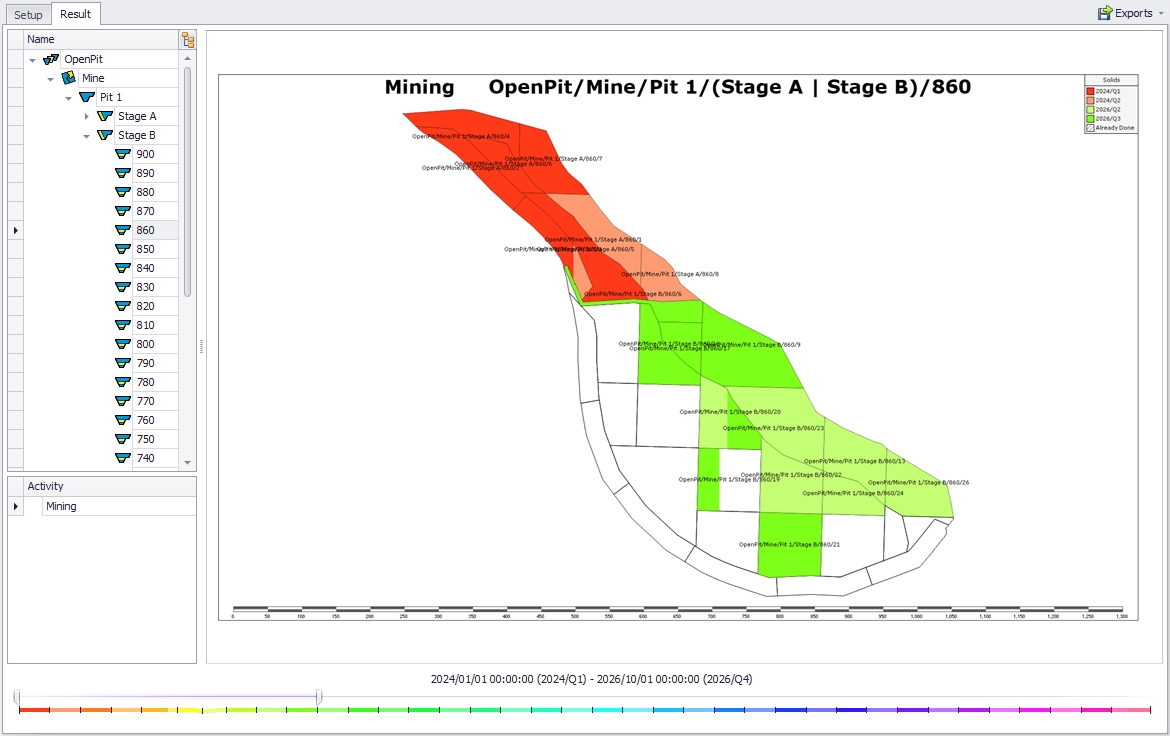Select bench 800 label in tree

[146, 344]
